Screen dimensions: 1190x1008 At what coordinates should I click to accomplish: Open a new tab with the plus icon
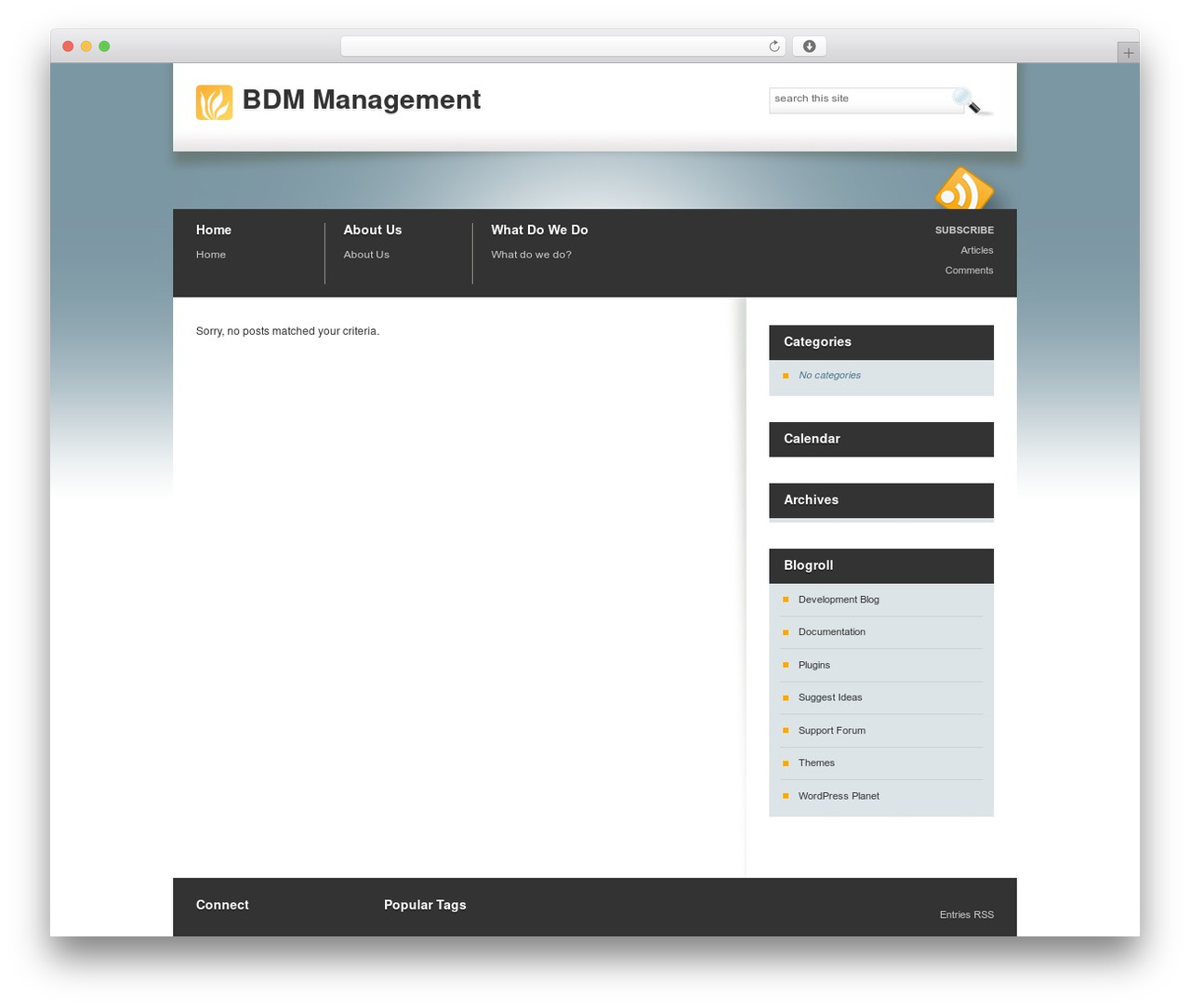coord(1128,53)
